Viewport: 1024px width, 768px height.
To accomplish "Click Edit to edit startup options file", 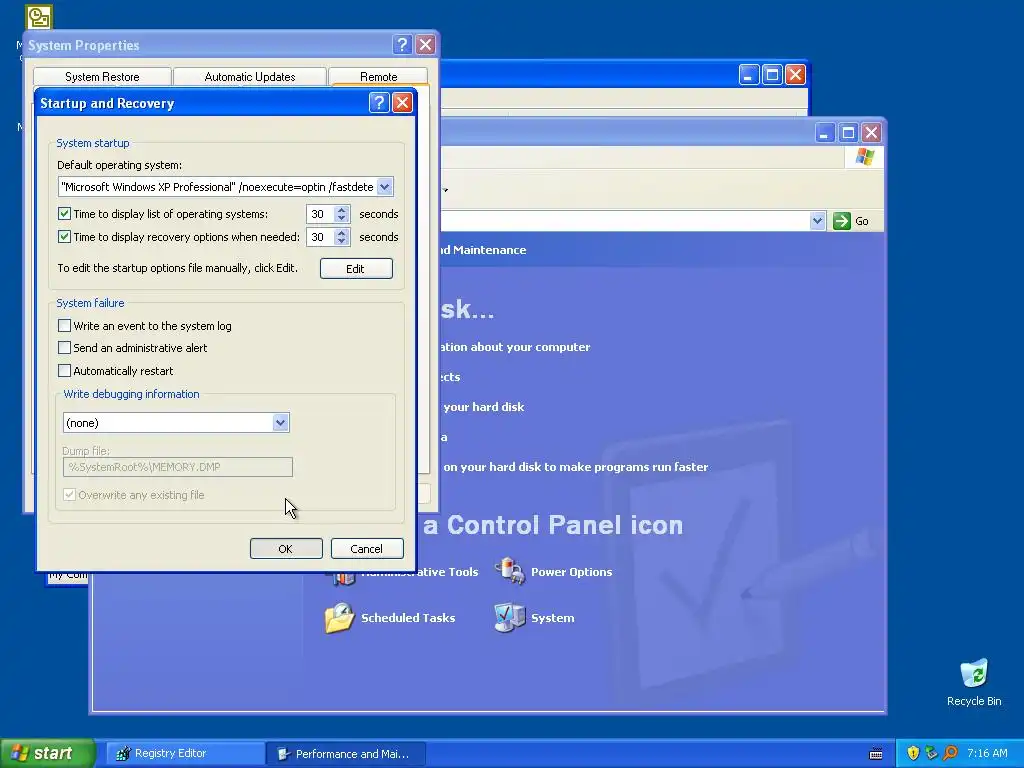I will (x=356, y=268).
